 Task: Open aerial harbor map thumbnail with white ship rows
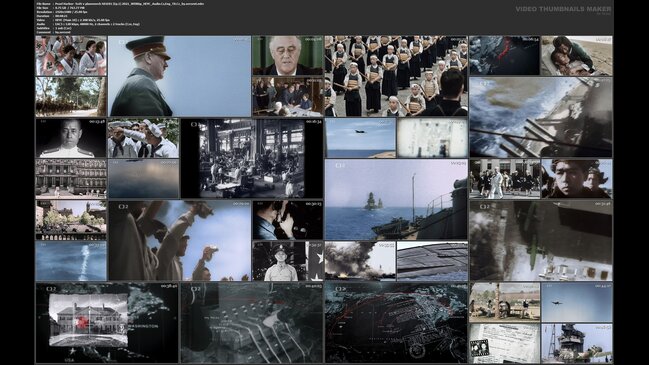pos(252,323)
